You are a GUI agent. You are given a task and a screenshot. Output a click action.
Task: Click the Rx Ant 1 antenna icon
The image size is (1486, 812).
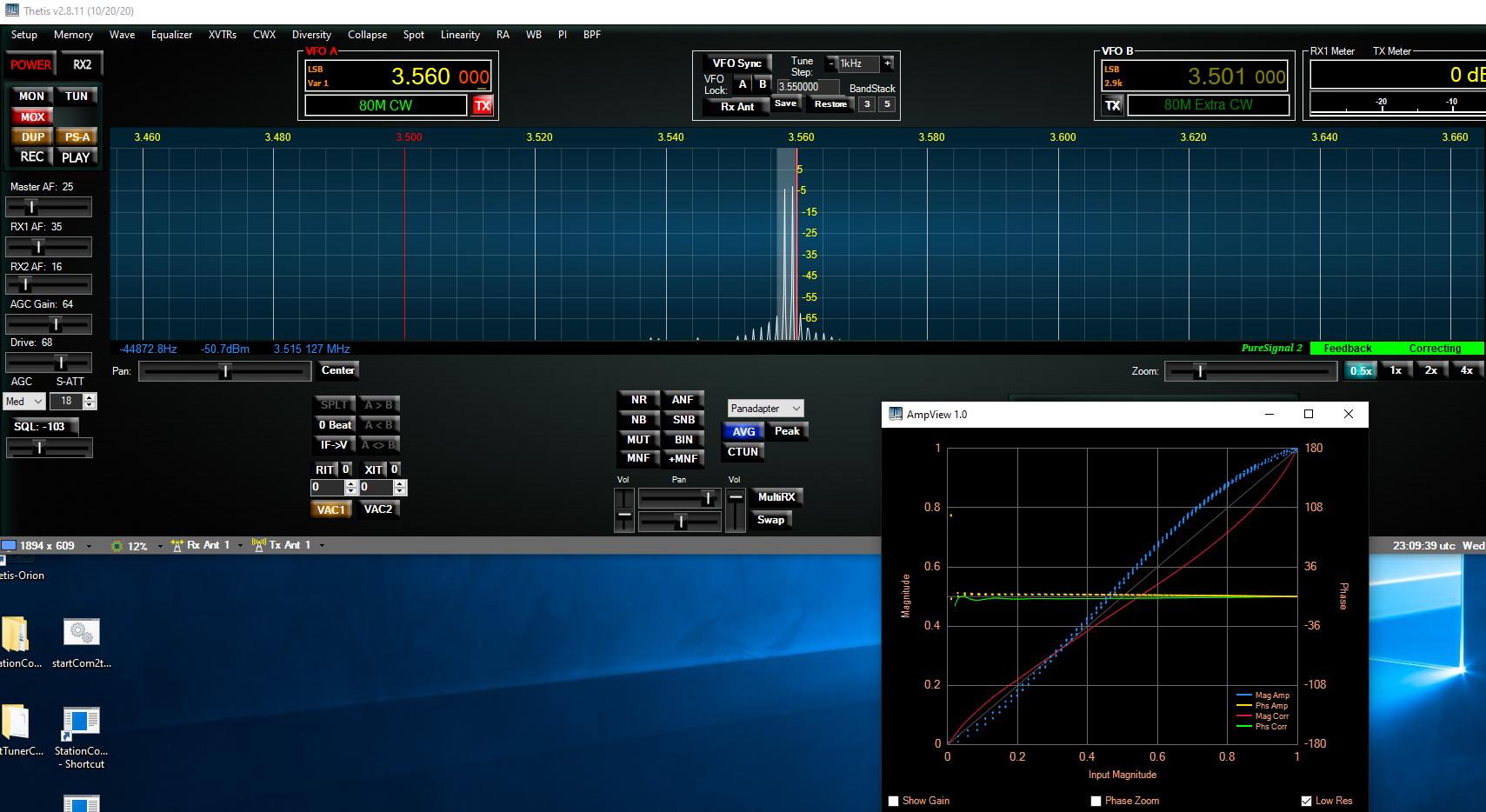pos(177,545)
